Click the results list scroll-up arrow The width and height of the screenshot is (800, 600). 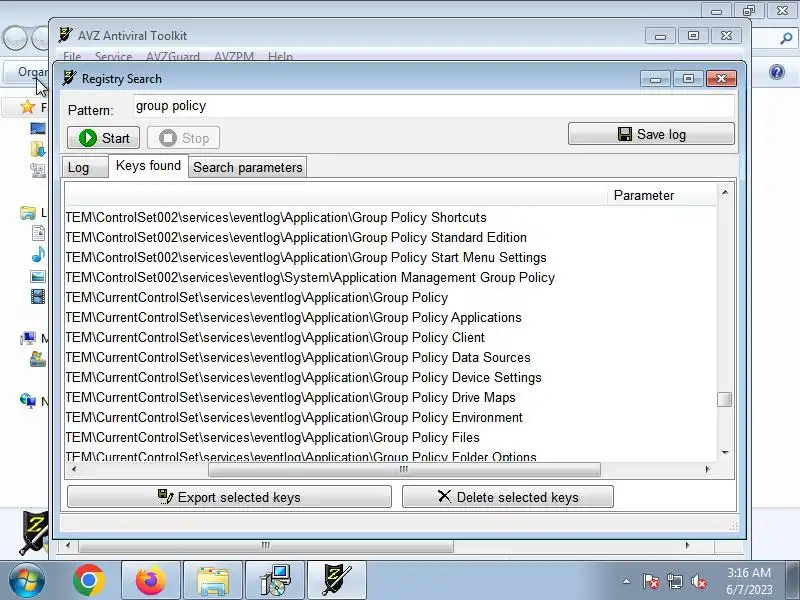point(724,192)
